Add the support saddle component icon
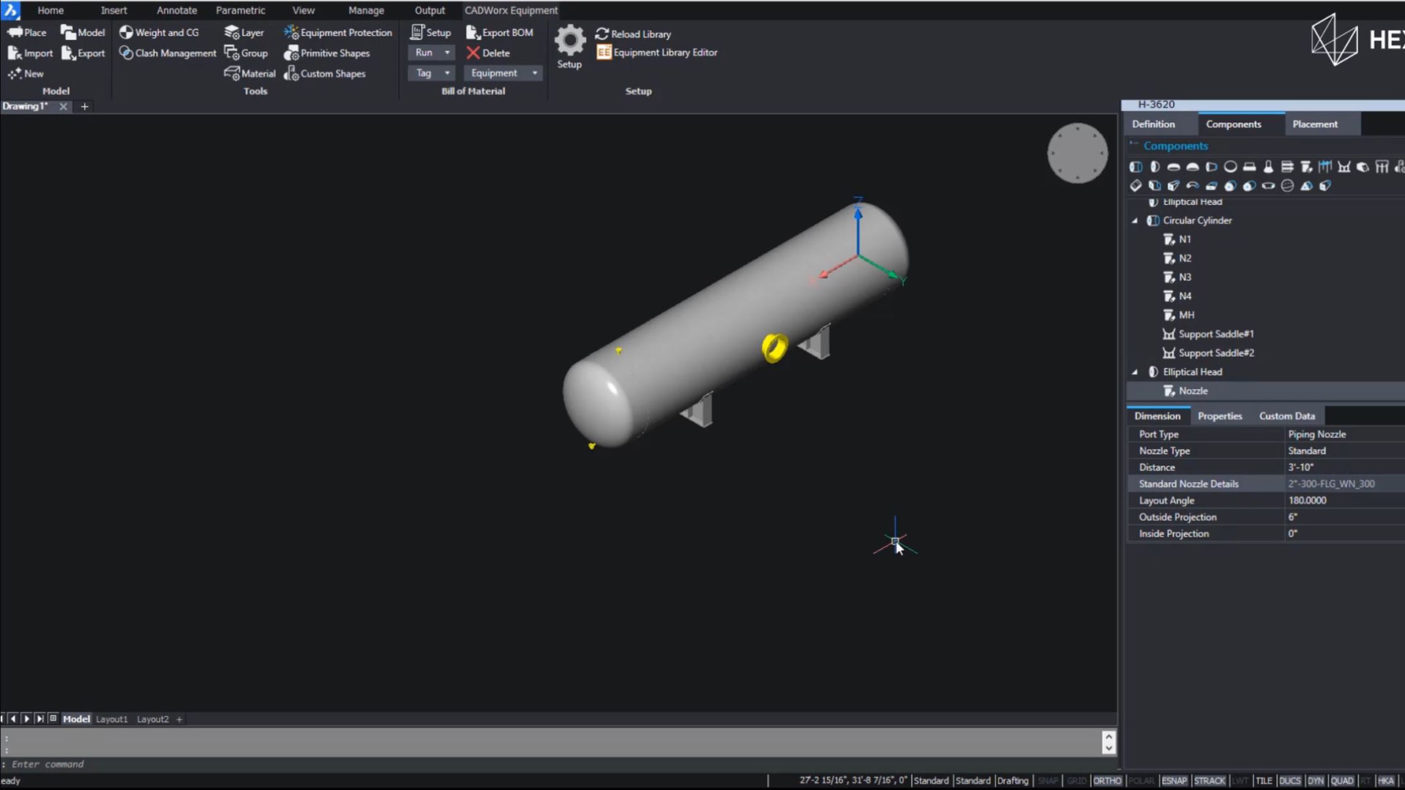 pyautogui.click(x=1344, y=167)
